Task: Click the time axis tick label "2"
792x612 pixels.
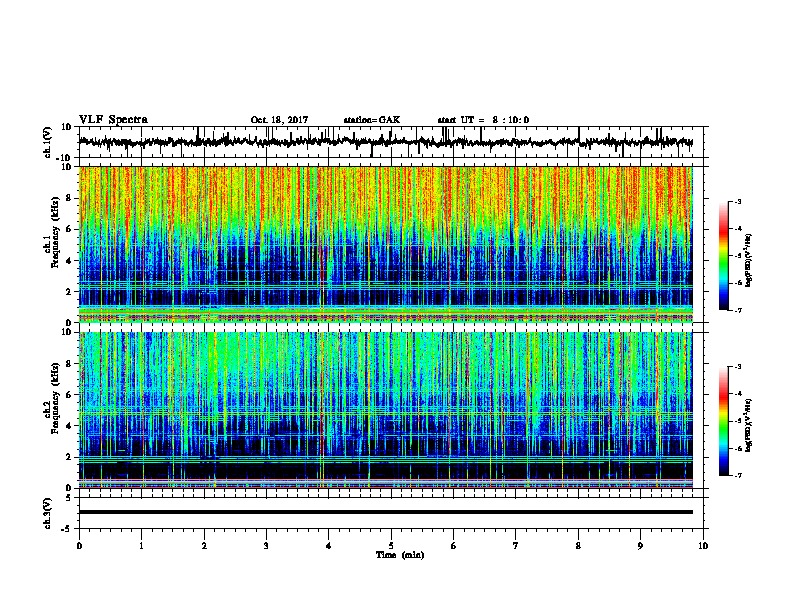Action: [204, 546]
